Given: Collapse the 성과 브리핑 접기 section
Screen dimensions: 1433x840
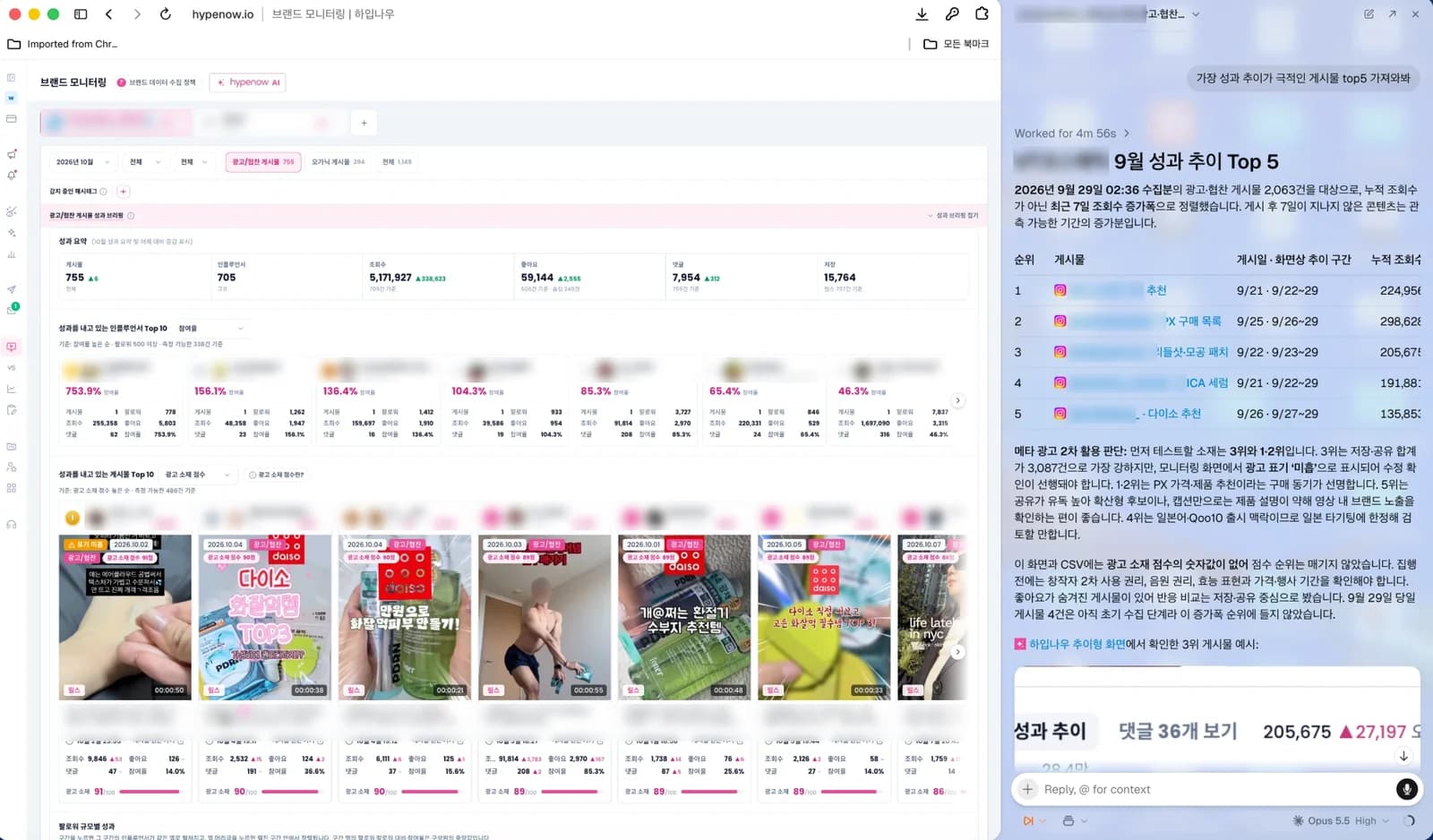Looking at the screenshot, I should point(952,216).
